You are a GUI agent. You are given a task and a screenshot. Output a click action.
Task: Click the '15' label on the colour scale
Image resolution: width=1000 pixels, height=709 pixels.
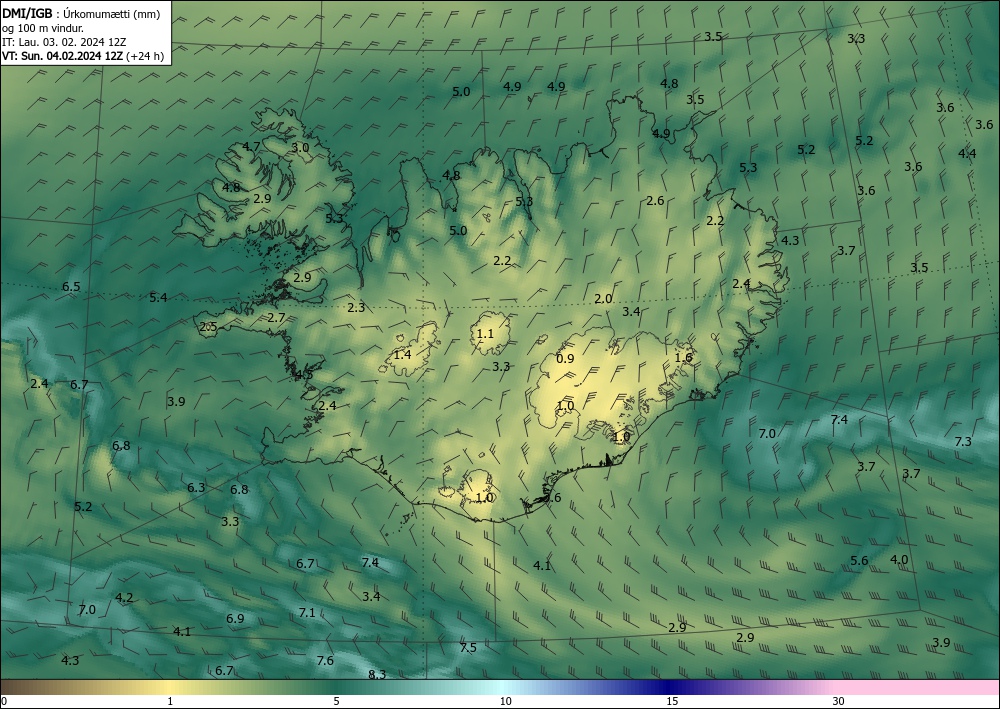pos(672,701)
